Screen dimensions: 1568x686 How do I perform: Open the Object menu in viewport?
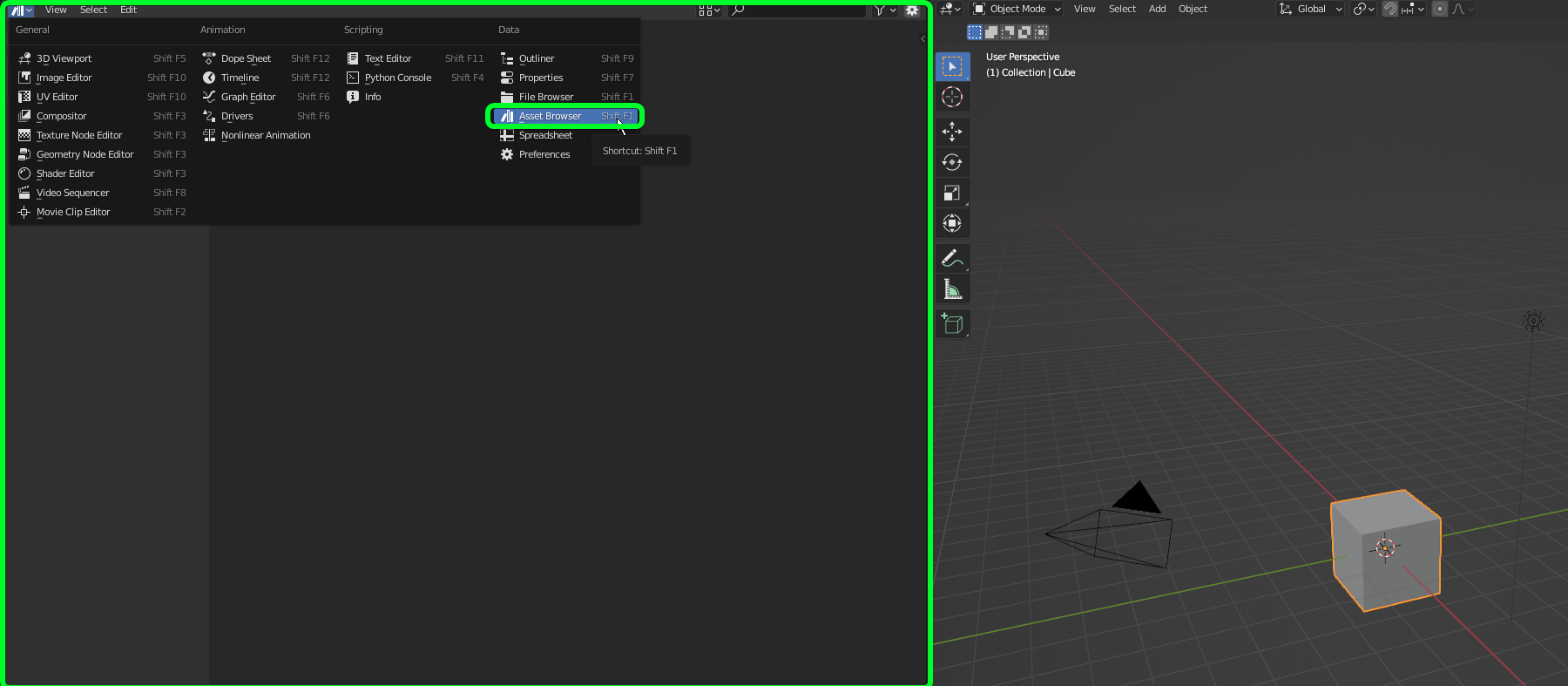(x=1193, y=9)
